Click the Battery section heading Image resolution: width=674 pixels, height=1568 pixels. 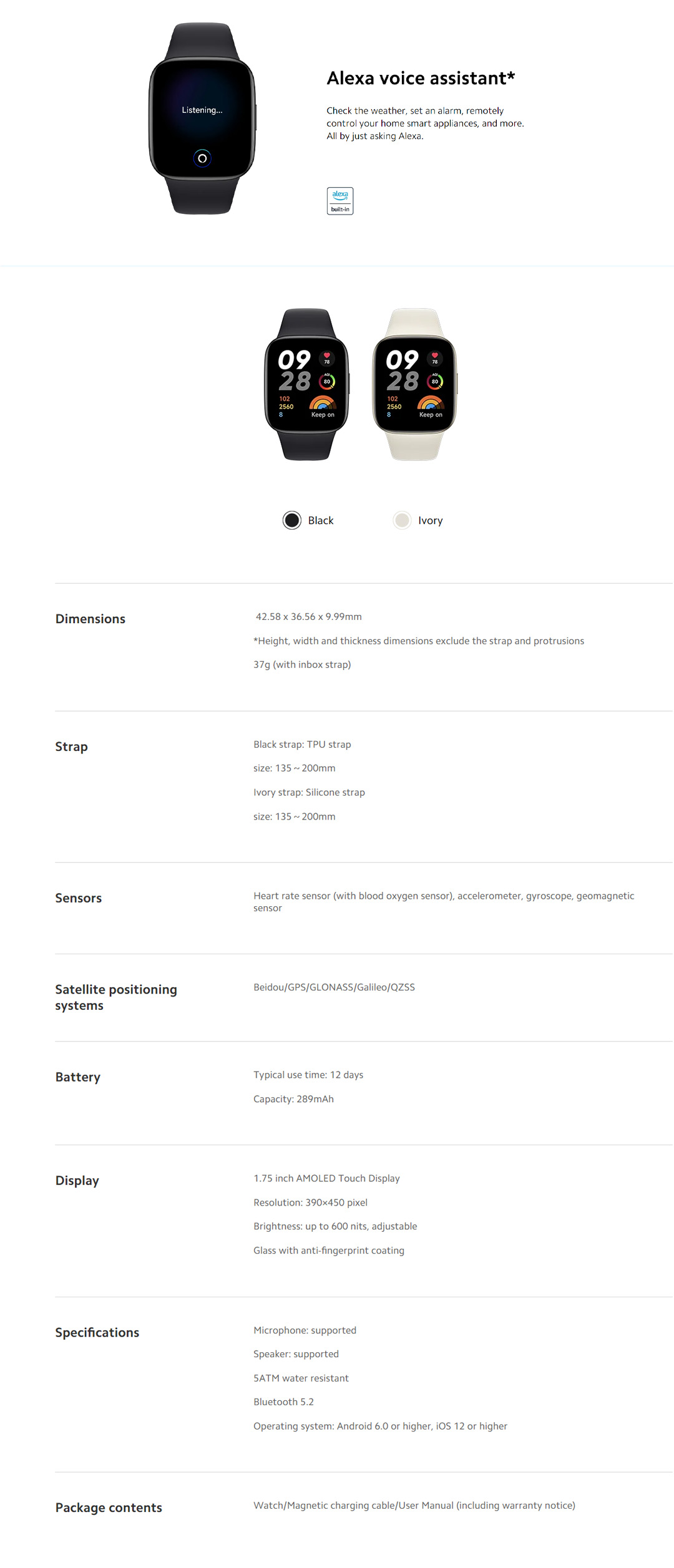tap(78, 1077)
